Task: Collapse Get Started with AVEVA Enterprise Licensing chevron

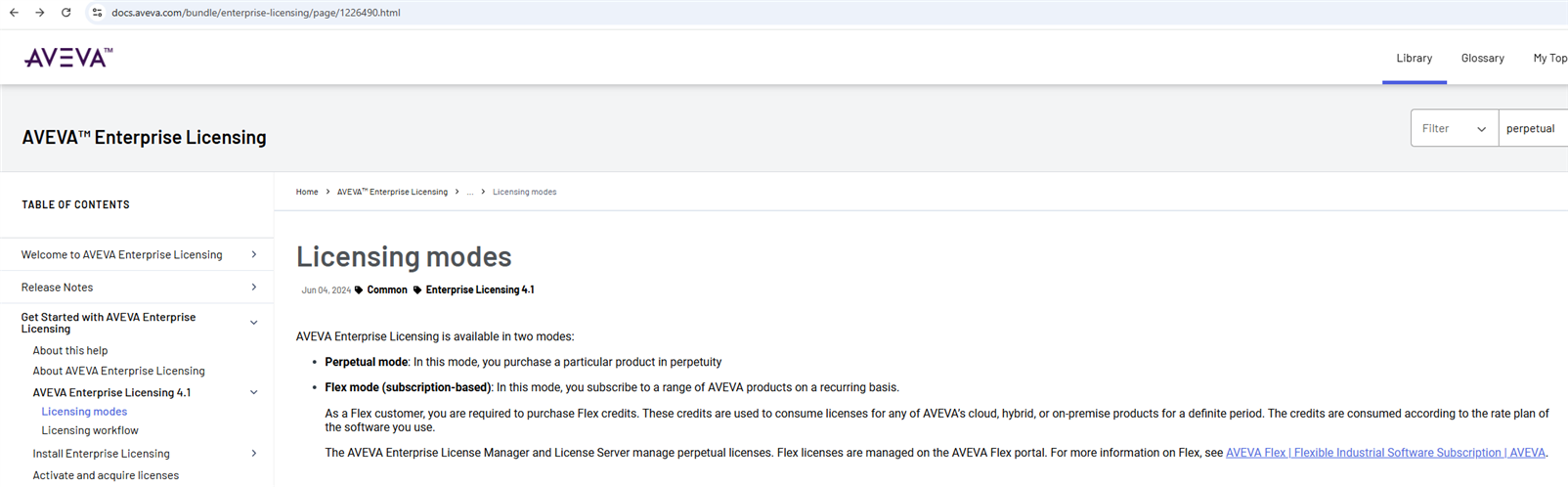Action: tap(254, 323)
